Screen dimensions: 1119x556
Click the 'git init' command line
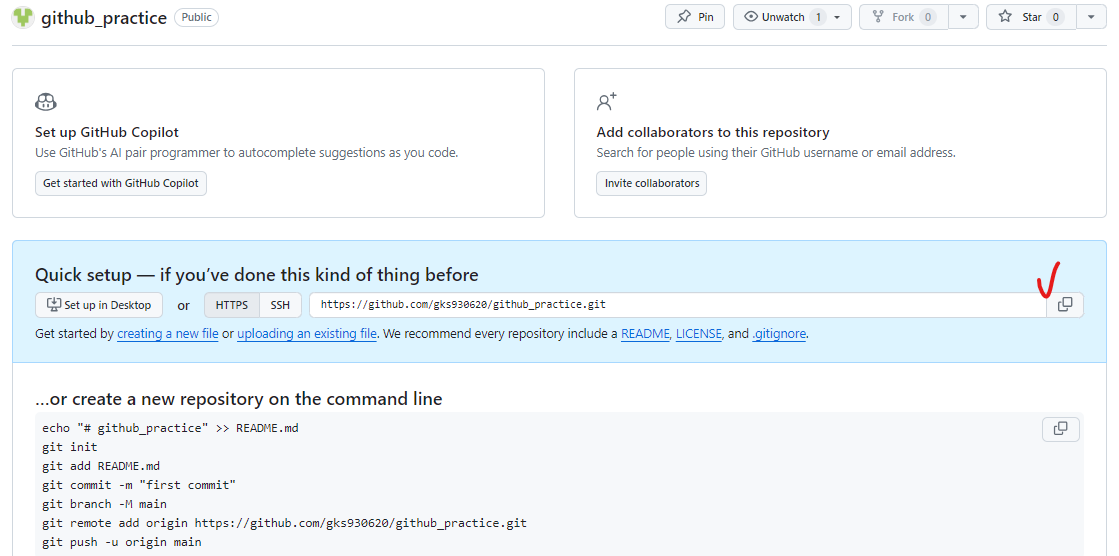[69, 447]
